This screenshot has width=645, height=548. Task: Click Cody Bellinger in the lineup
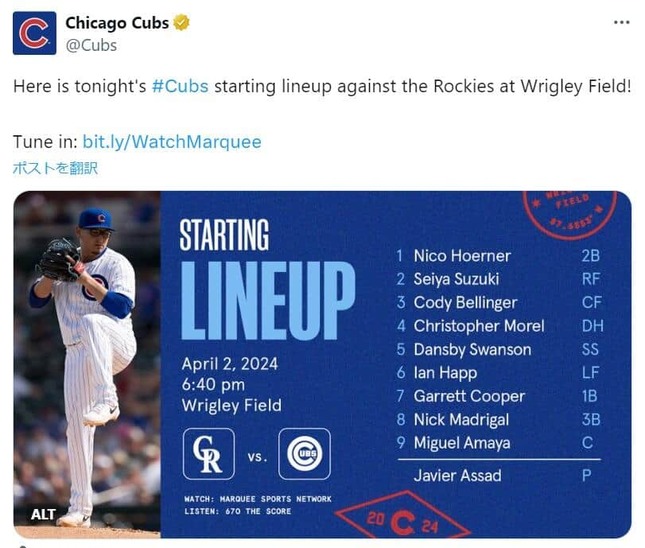[465, 303]
